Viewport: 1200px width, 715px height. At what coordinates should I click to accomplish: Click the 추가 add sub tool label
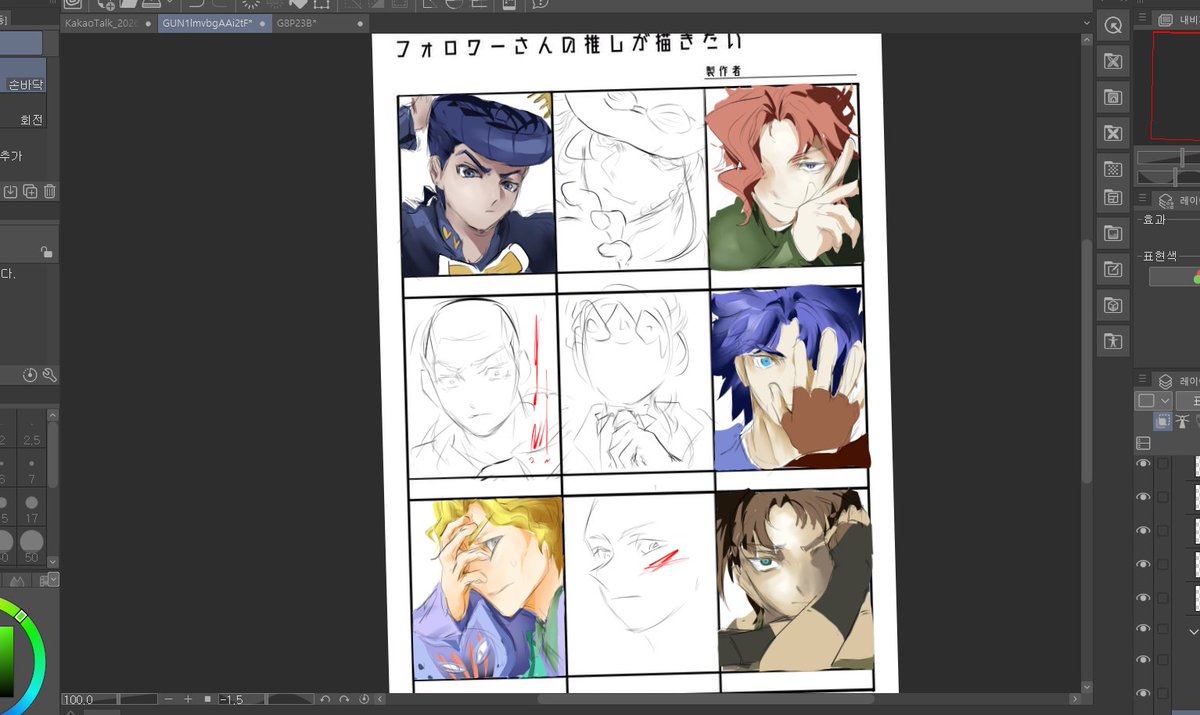10,156
